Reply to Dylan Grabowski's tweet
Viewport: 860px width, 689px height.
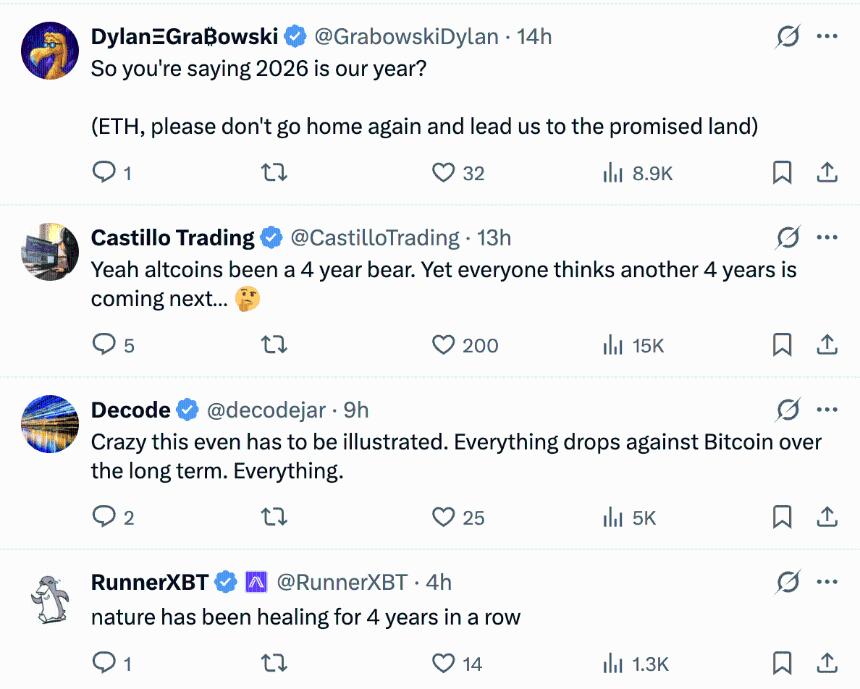(x=104, y=173)
